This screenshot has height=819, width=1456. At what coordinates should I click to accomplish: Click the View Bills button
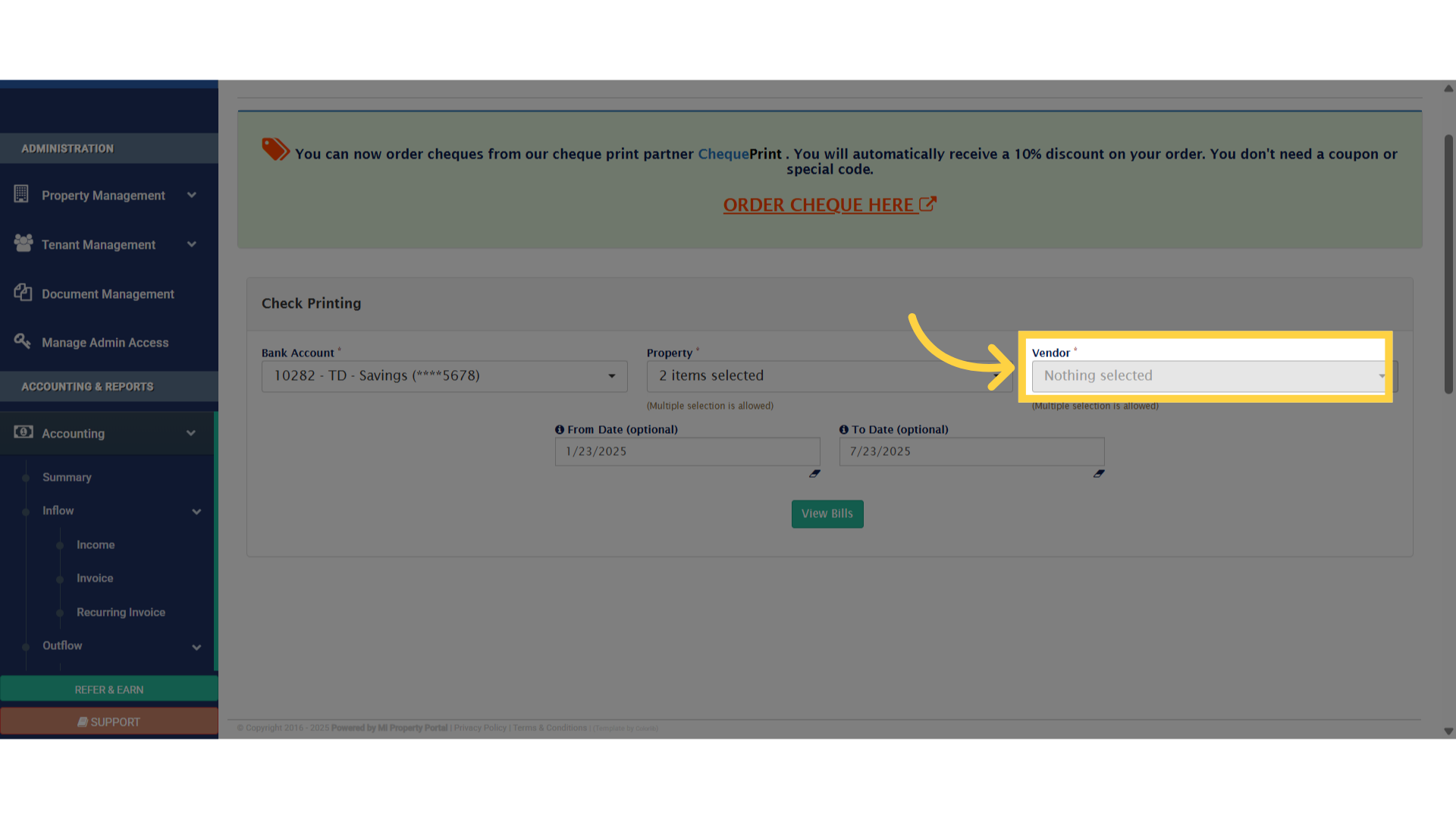[827, 513]
